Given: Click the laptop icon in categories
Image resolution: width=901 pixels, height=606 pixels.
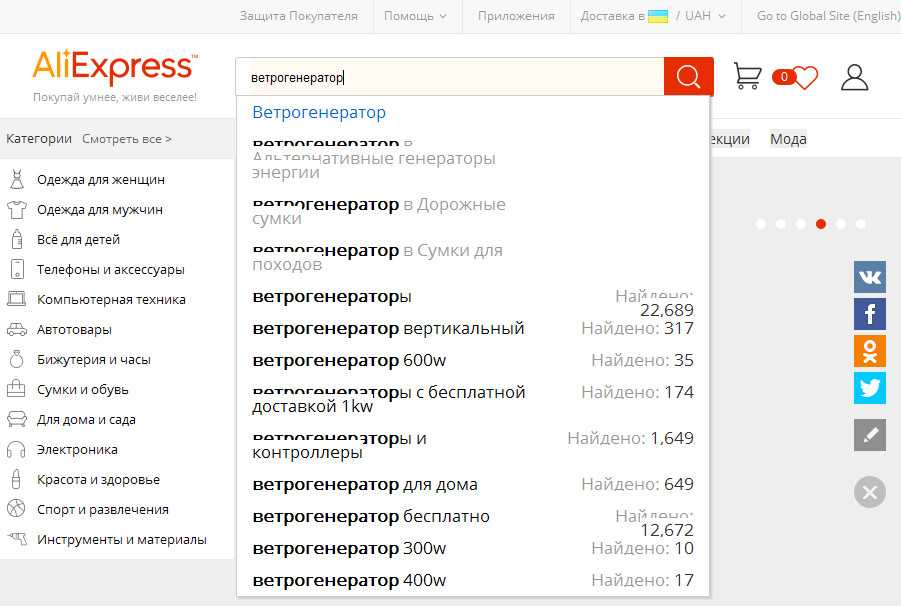Looking at the screenshot, I should click(x=17, y=299).
